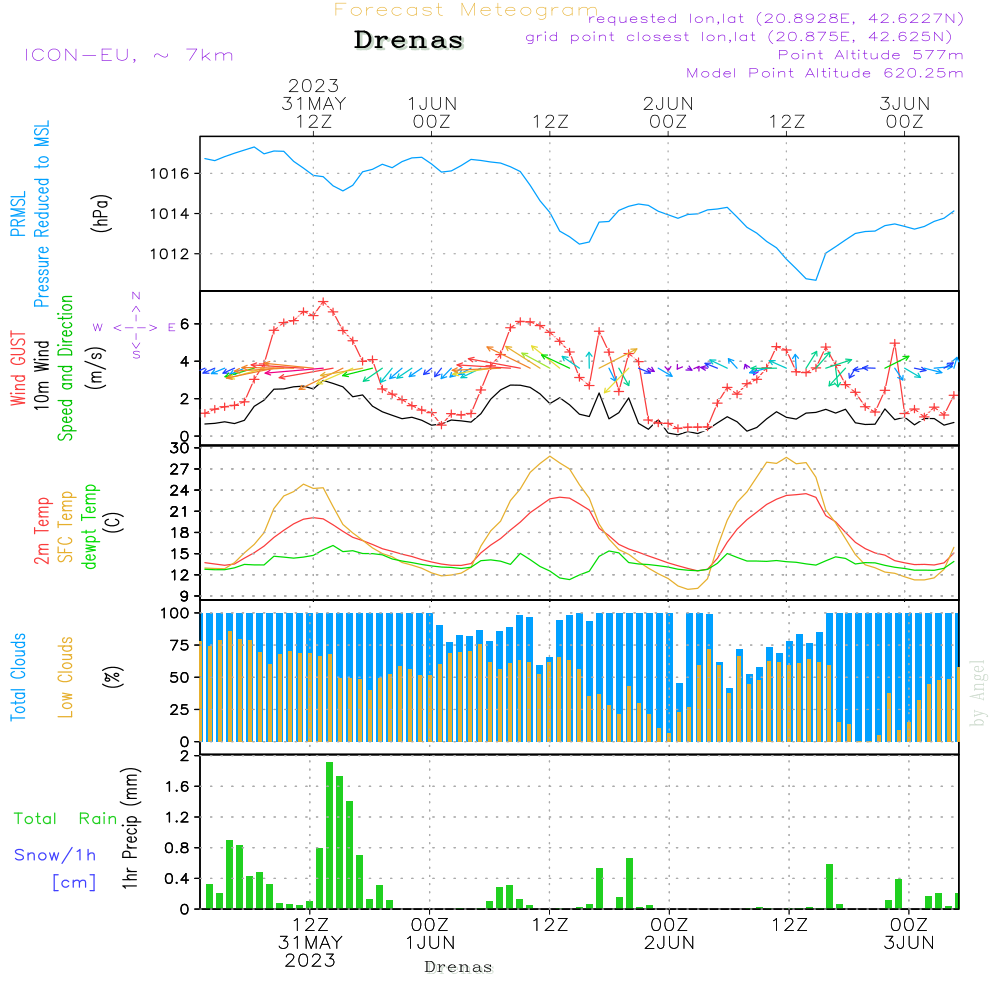
Task: Click the wind direction compass legend
Action: (136, 327)
